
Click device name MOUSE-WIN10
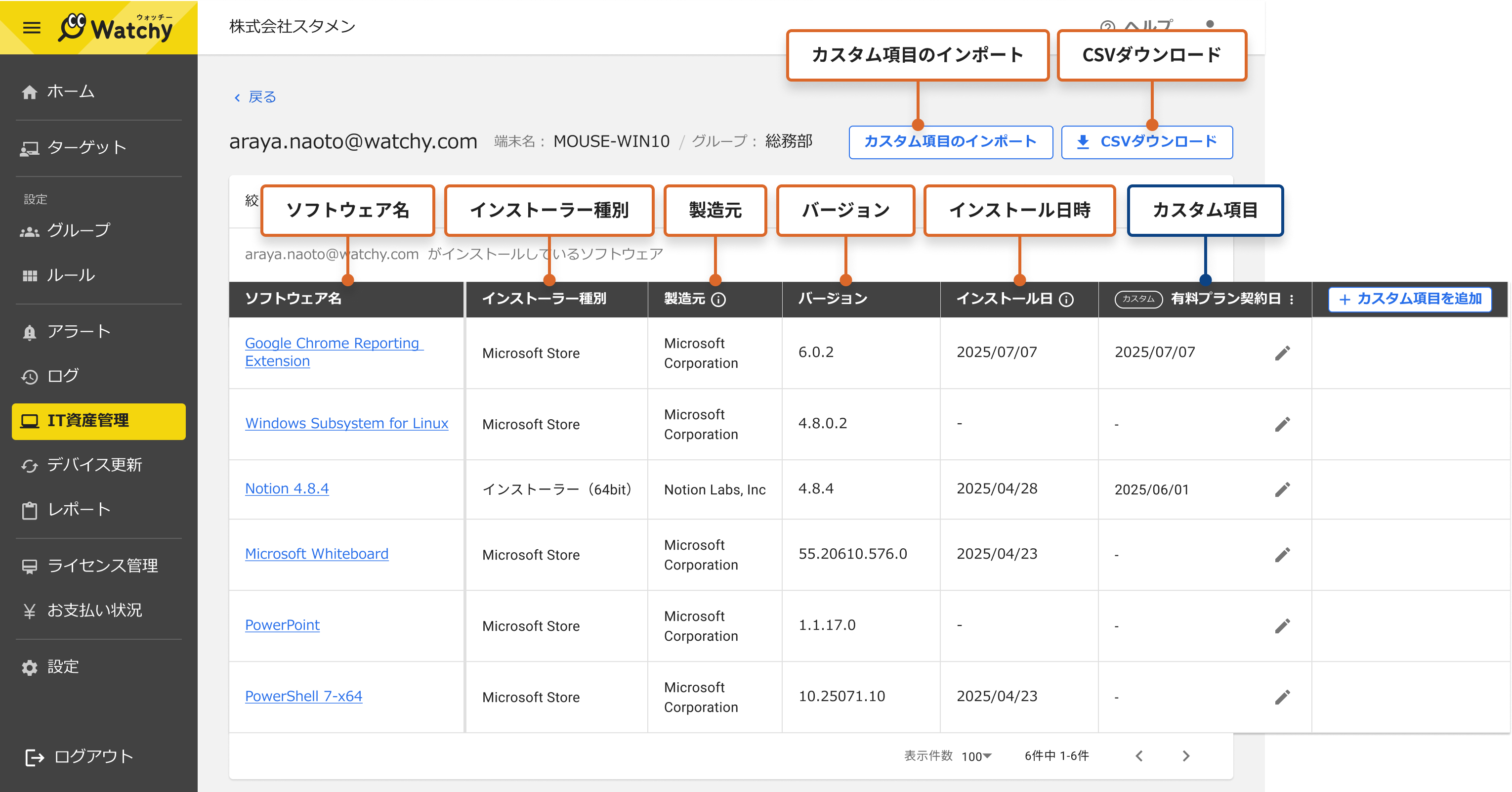(x=611, y=141)
